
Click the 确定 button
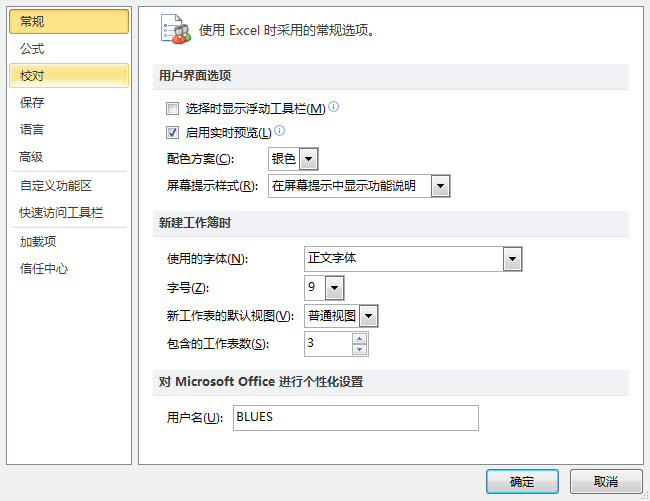[522, 482]
